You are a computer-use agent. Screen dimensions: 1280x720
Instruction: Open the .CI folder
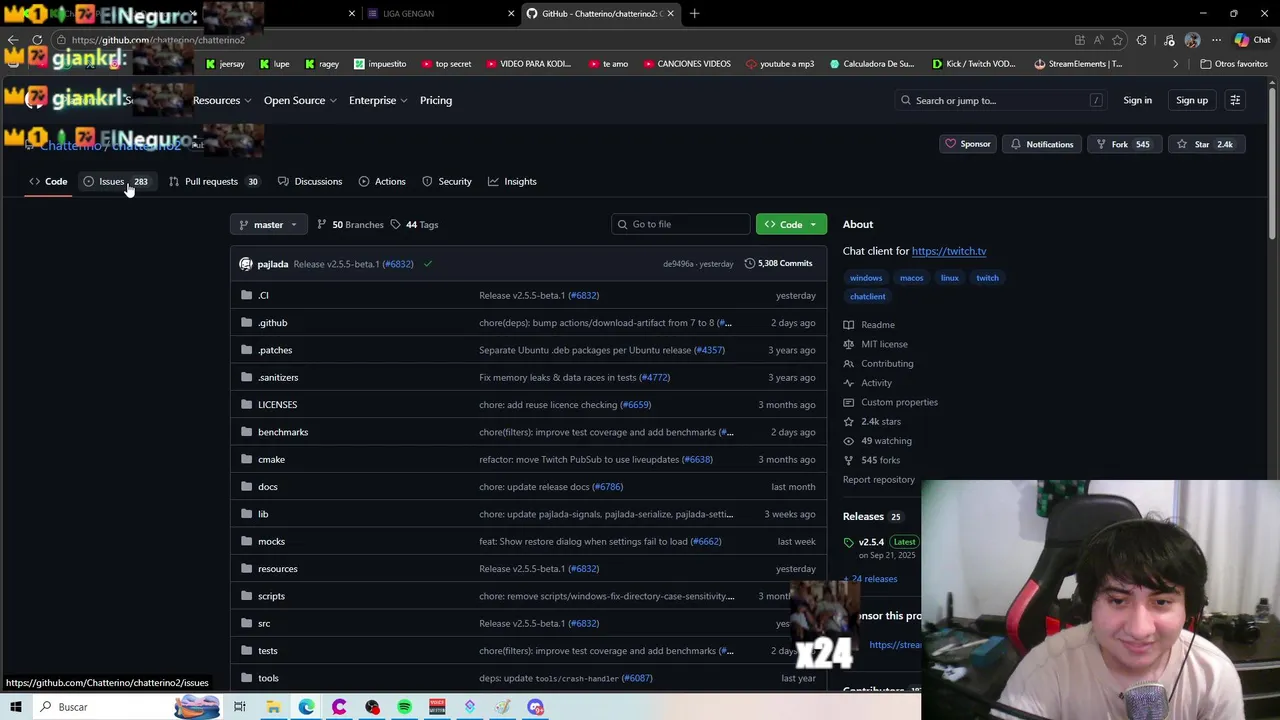263,295
